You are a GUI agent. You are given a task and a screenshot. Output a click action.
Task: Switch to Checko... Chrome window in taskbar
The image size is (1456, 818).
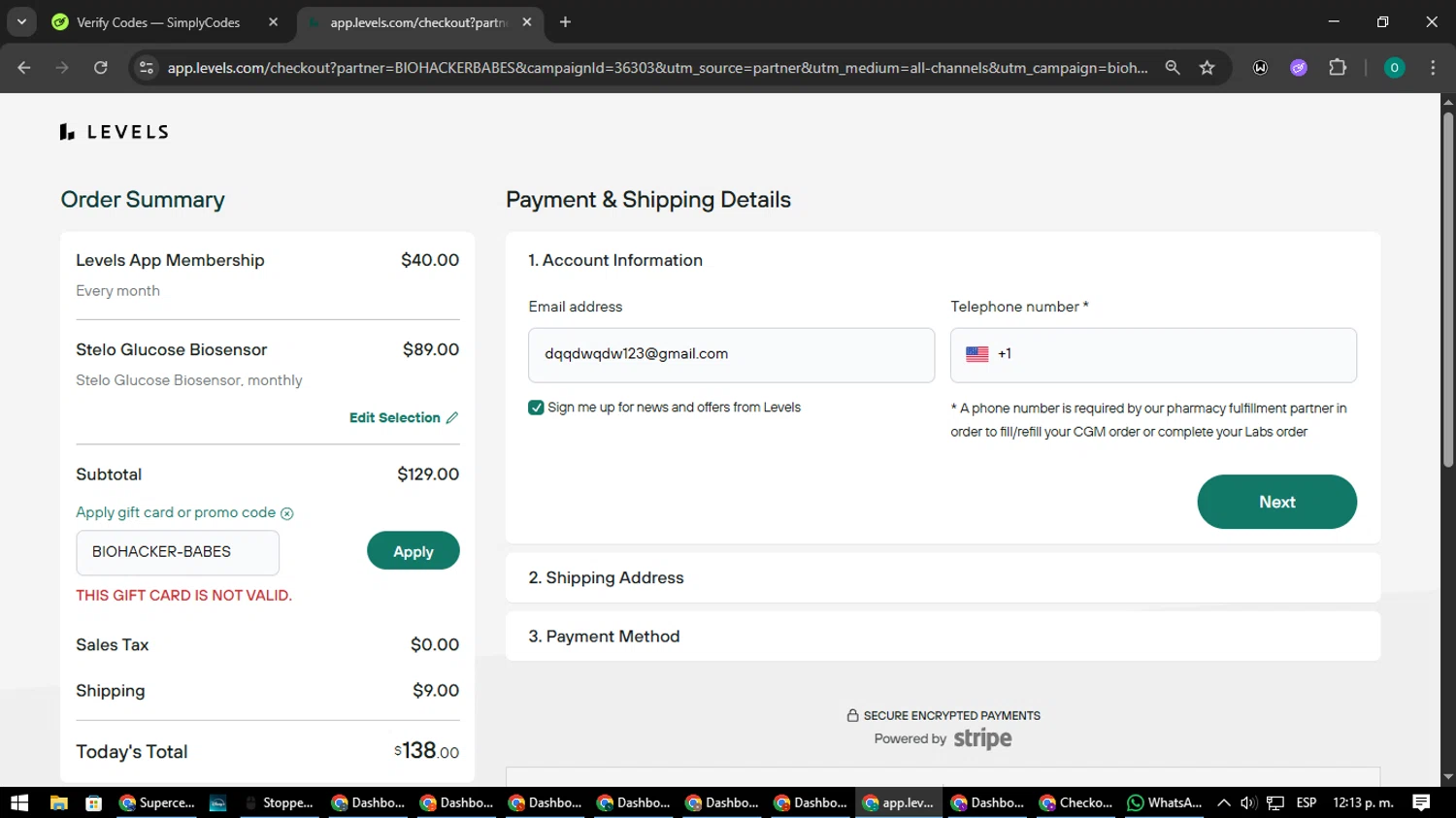1076,802
